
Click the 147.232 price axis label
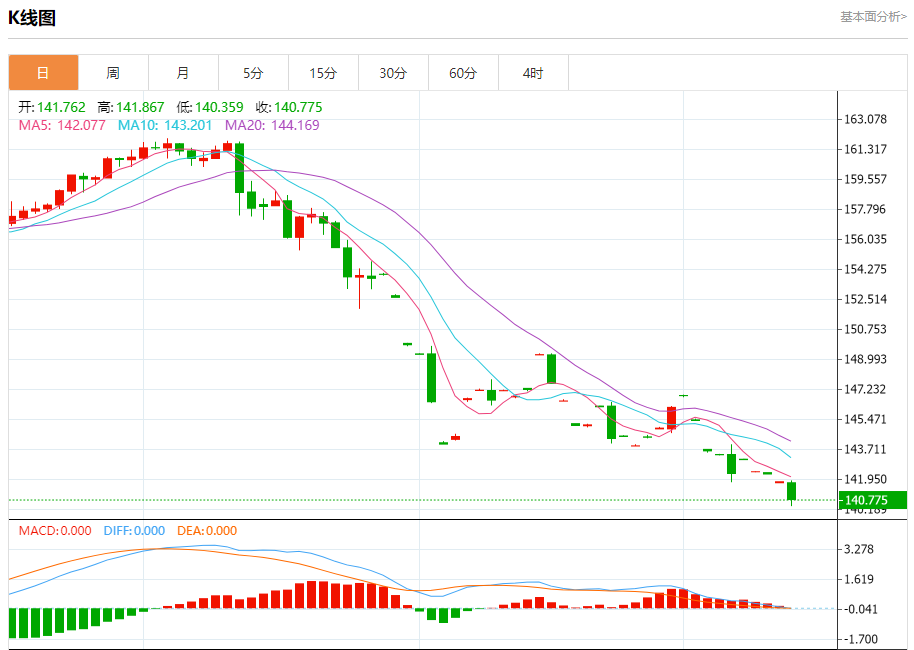(x=866, y=389)
